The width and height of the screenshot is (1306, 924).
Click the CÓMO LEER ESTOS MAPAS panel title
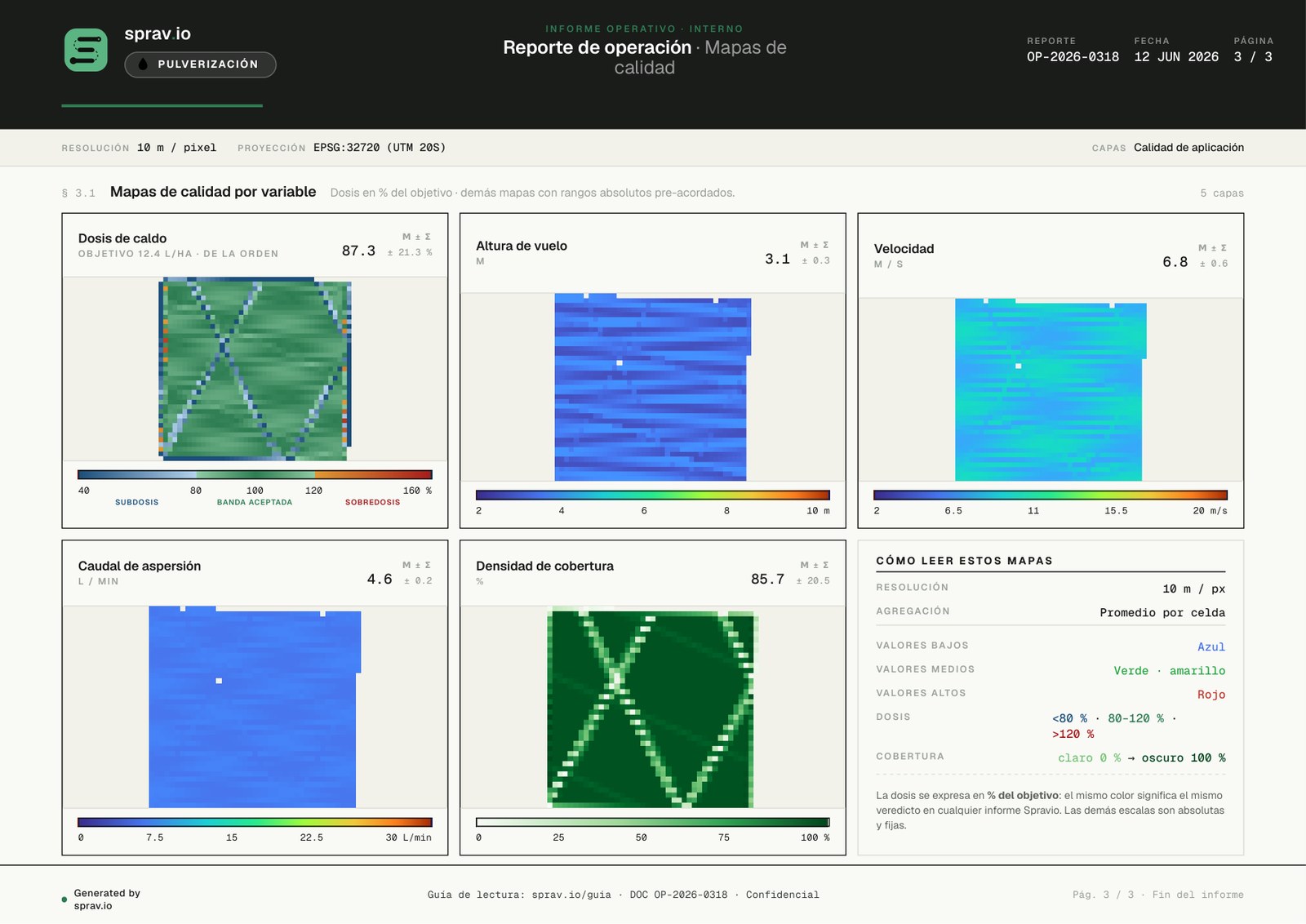(964, 561)
